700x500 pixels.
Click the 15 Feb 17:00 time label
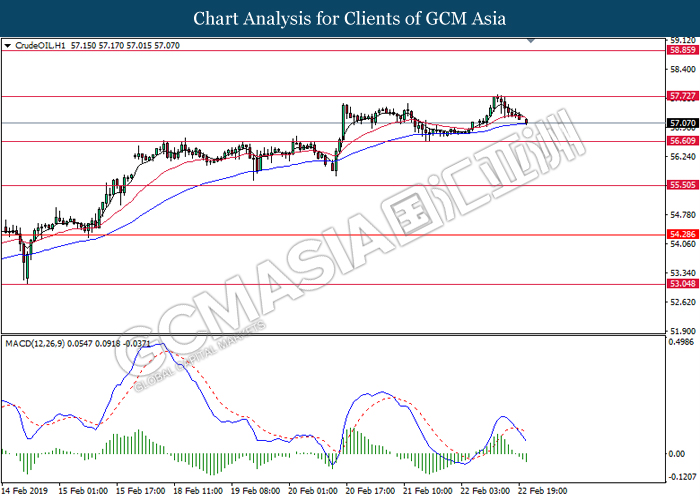[141, 491]
